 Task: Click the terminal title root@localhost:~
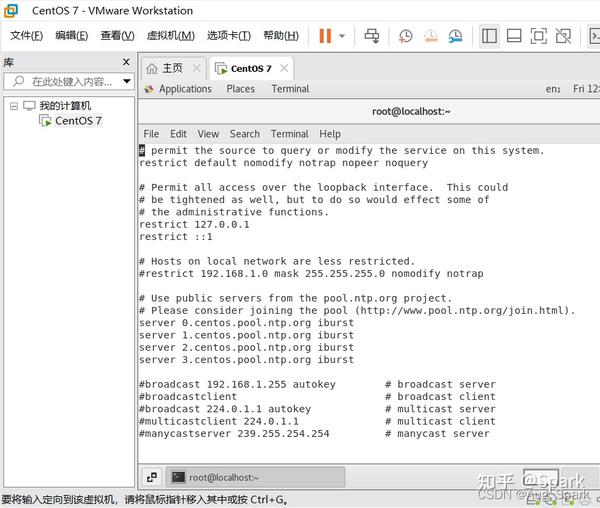[411, 111]
